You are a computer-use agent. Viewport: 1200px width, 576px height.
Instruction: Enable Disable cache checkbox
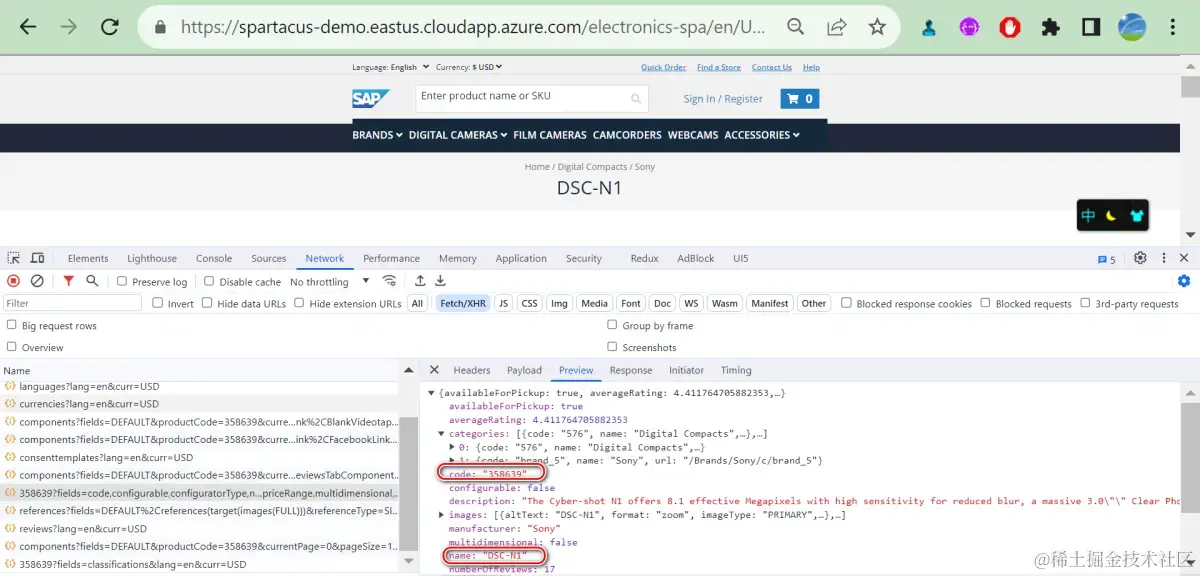click(209, 282)
